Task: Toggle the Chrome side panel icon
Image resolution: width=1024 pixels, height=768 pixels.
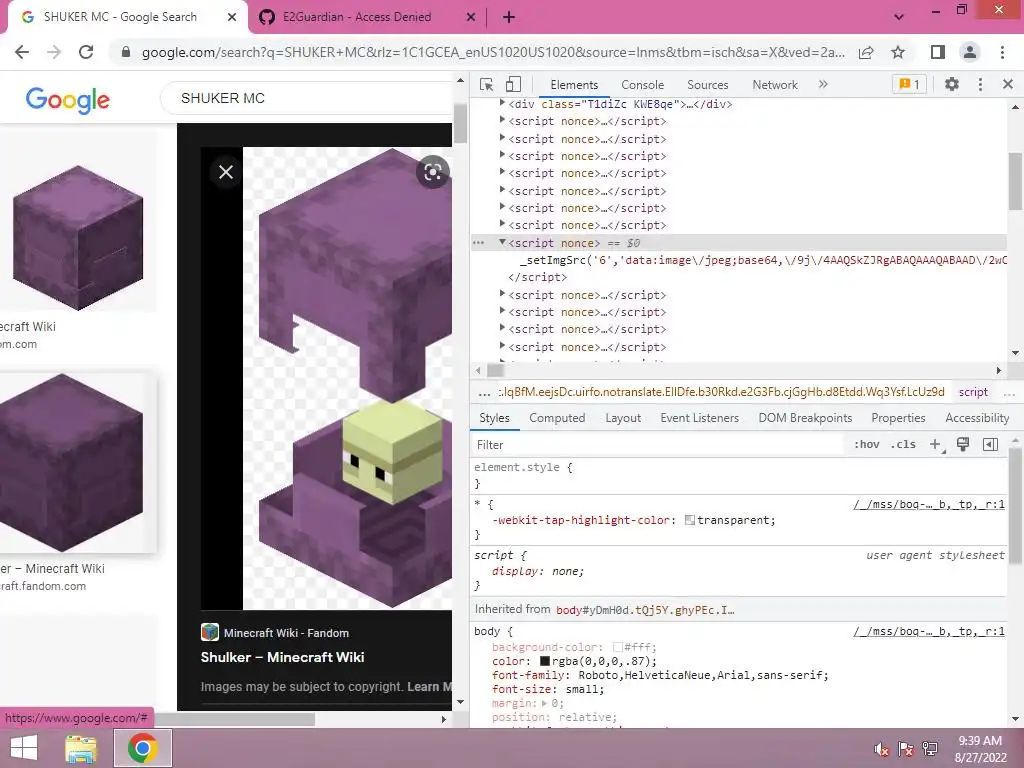Action: [x=938, y=52]
